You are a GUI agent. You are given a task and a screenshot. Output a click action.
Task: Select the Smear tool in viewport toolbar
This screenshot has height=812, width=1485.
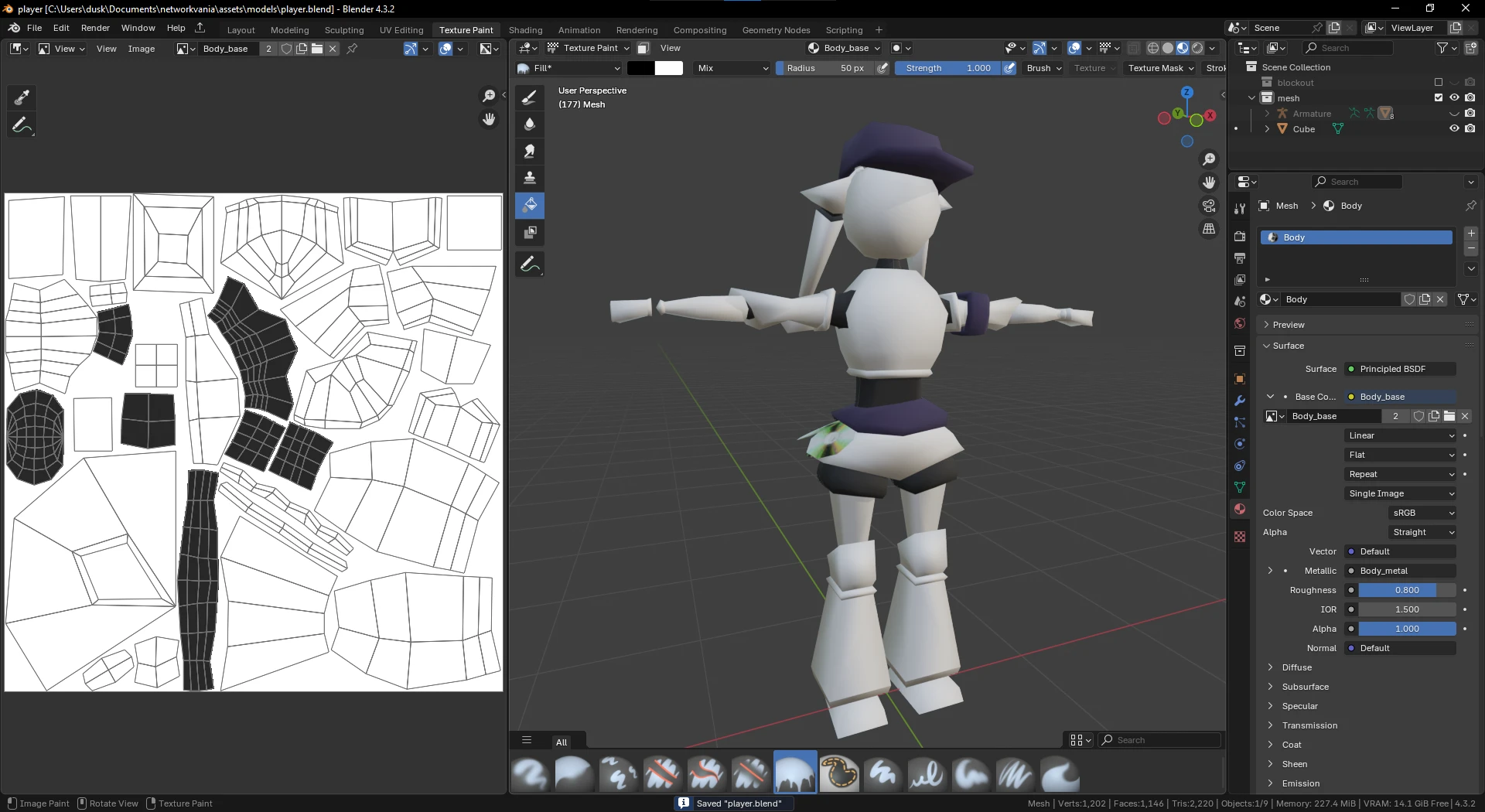click(530, 151)
